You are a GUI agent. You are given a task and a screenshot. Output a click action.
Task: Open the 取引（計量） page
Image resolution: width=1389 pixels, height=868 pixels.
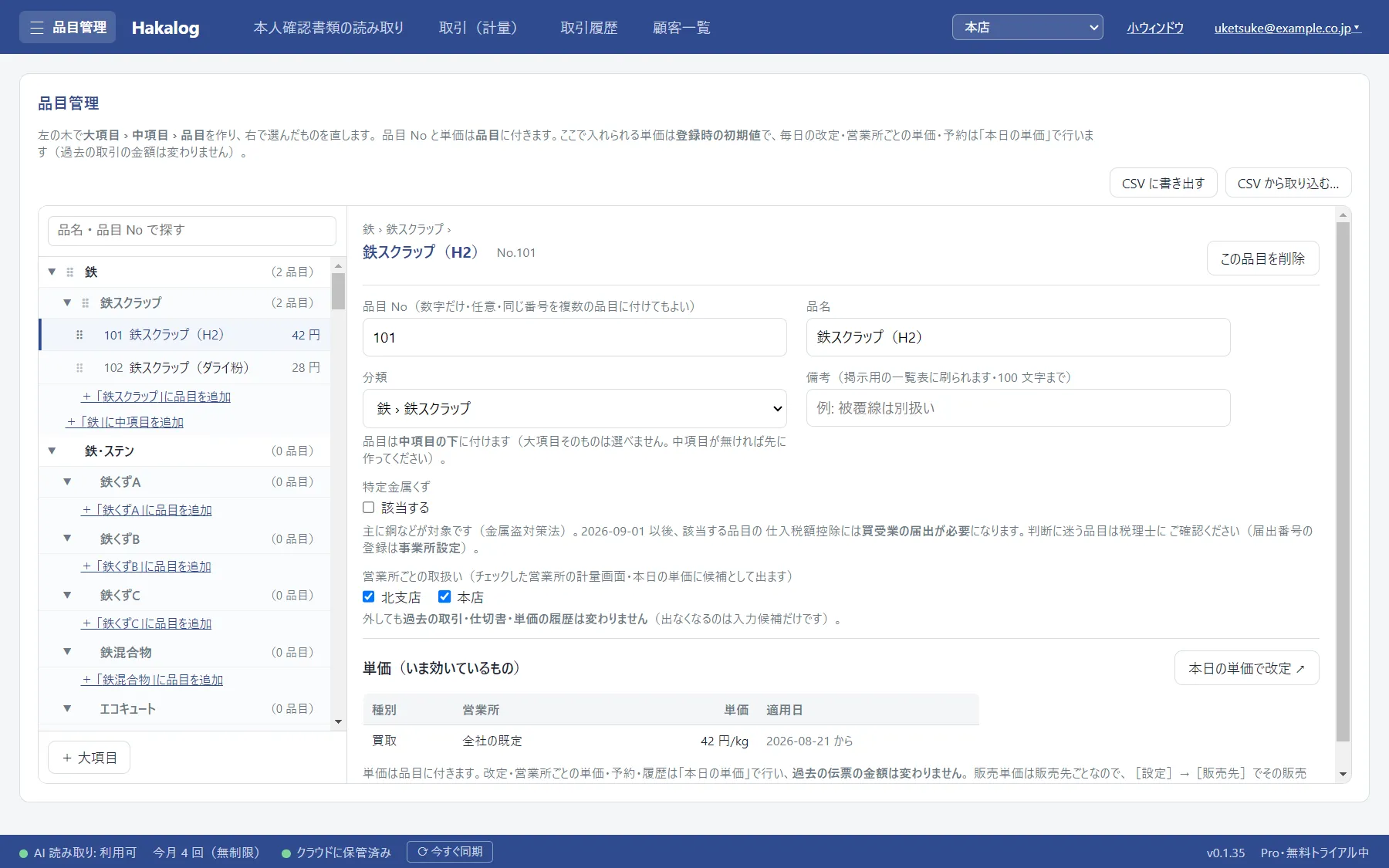click(482, 28)
